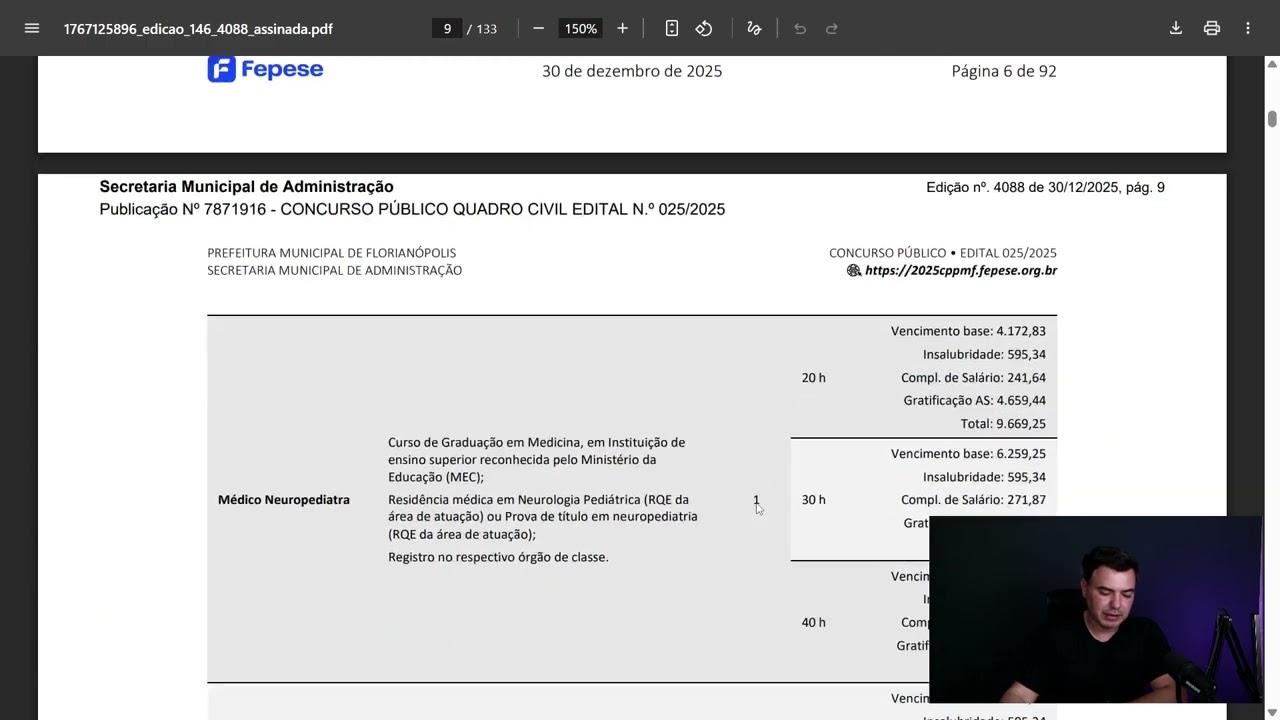The height and width of the screenshot is (720, 1280).
Task: Click 'Vencimento base: 6.259,25' text
Action: (968, 454)
